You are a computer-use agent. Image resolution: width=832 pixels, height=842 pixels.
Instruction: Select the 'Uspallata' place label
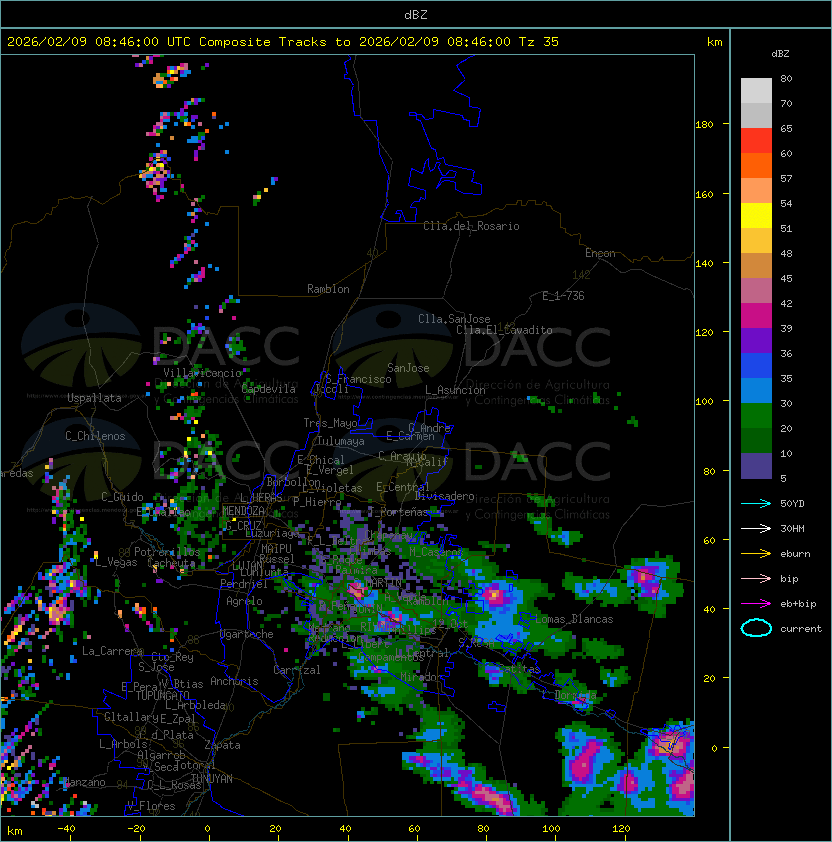coord(94,398)
